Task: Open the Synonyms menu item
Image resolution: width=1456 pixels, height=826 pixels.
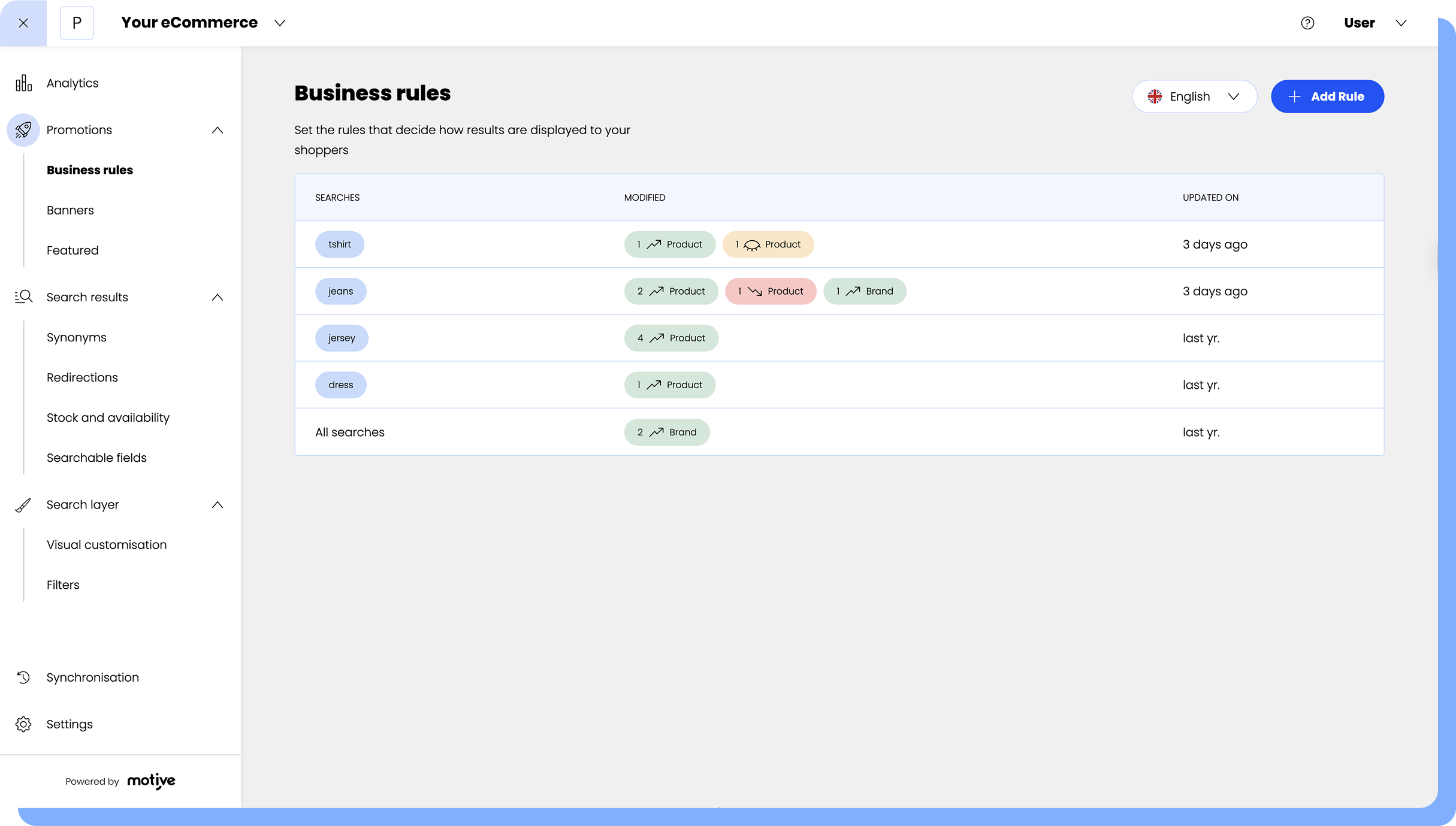Action: 77,337
